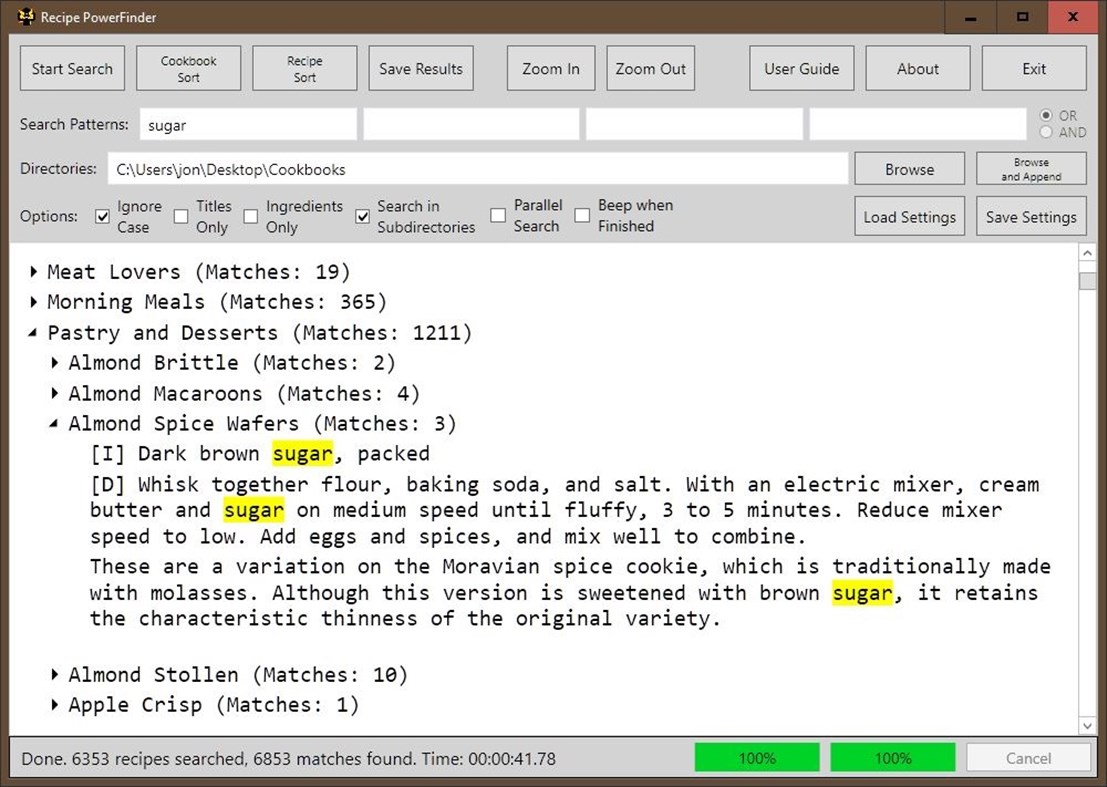Select the AND search mode

tap(1044, 130)
